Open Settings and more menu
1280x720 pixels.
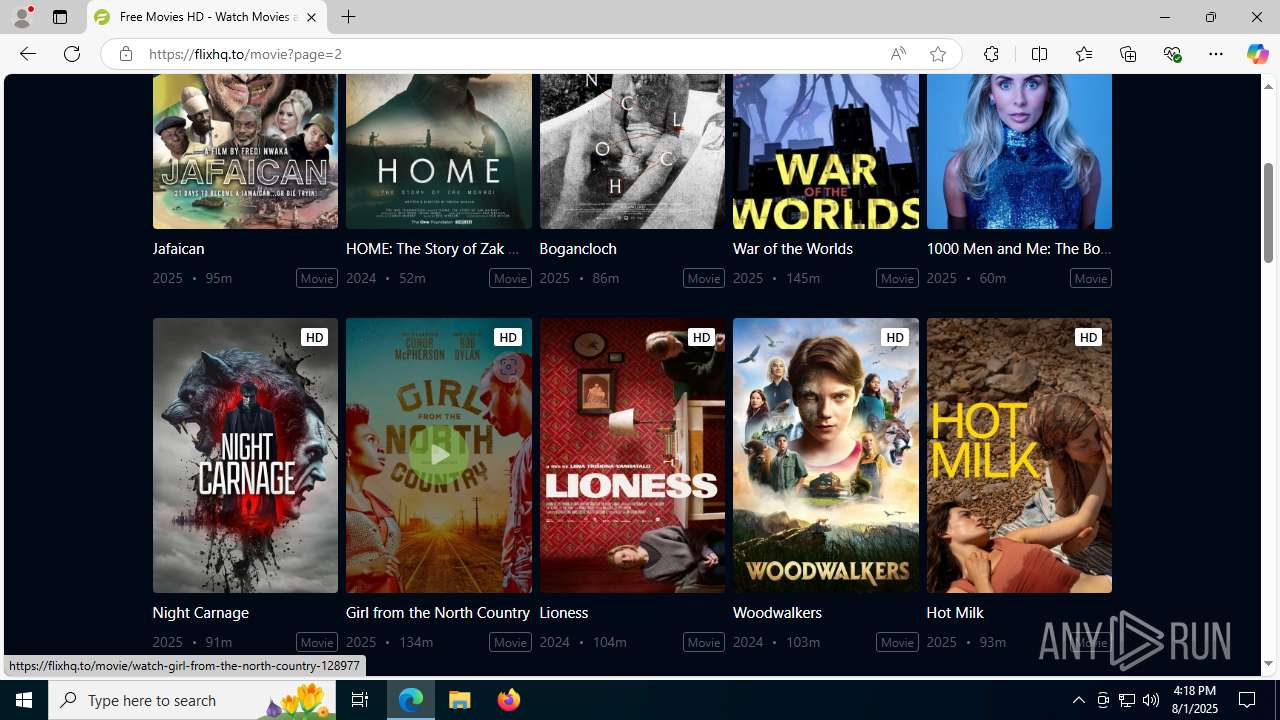coord(1216,54)
